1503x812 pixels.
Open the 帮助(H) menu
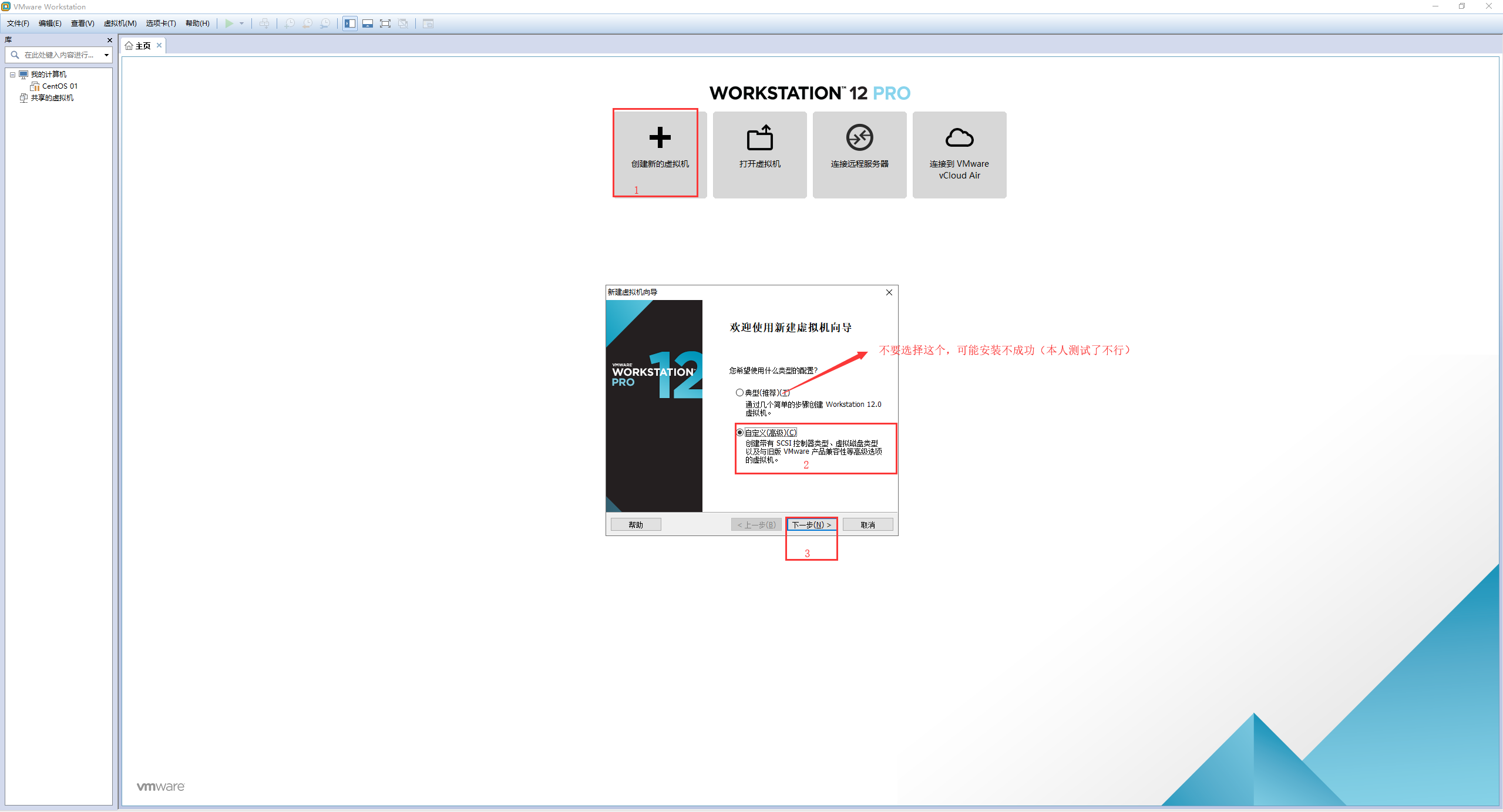(197, 23)
